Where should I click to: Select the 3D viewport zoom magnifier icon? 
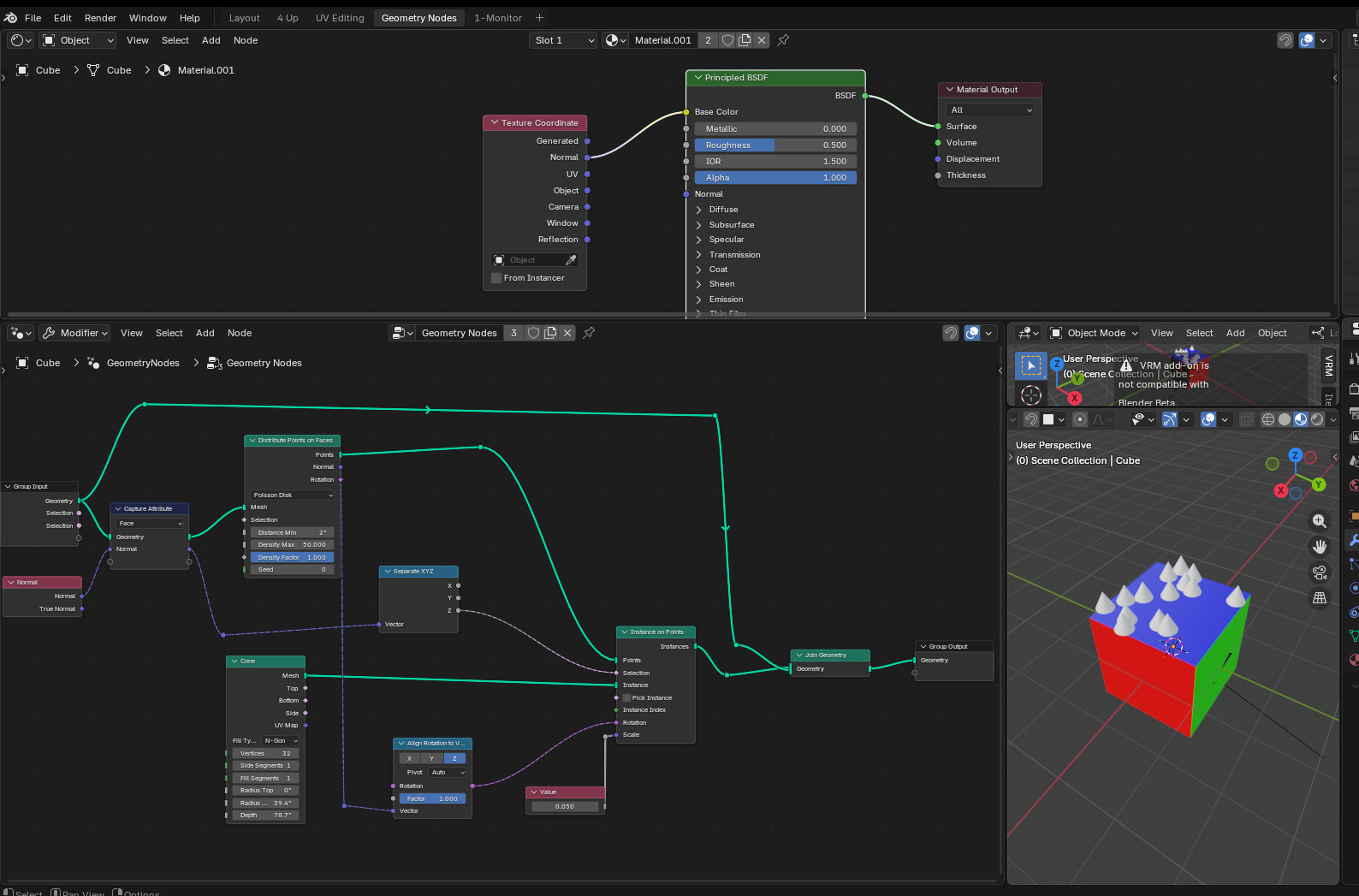(1320, 520)
